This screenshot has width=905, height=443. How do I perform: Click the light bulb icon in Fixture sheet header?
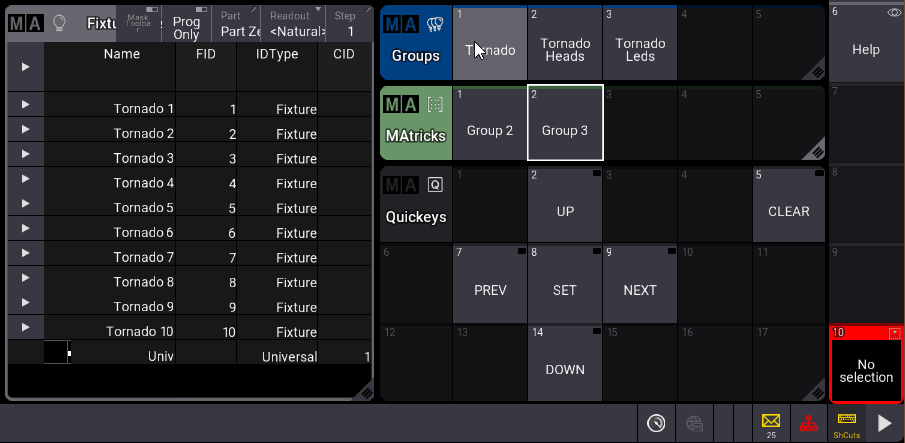[x=59, y=23]
